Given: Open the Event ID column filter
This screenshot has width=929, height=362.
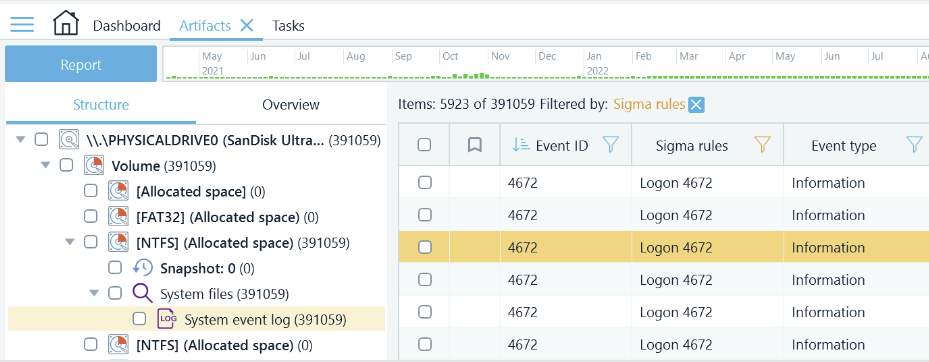Looking at the screenshot, I should pos(610,145).
